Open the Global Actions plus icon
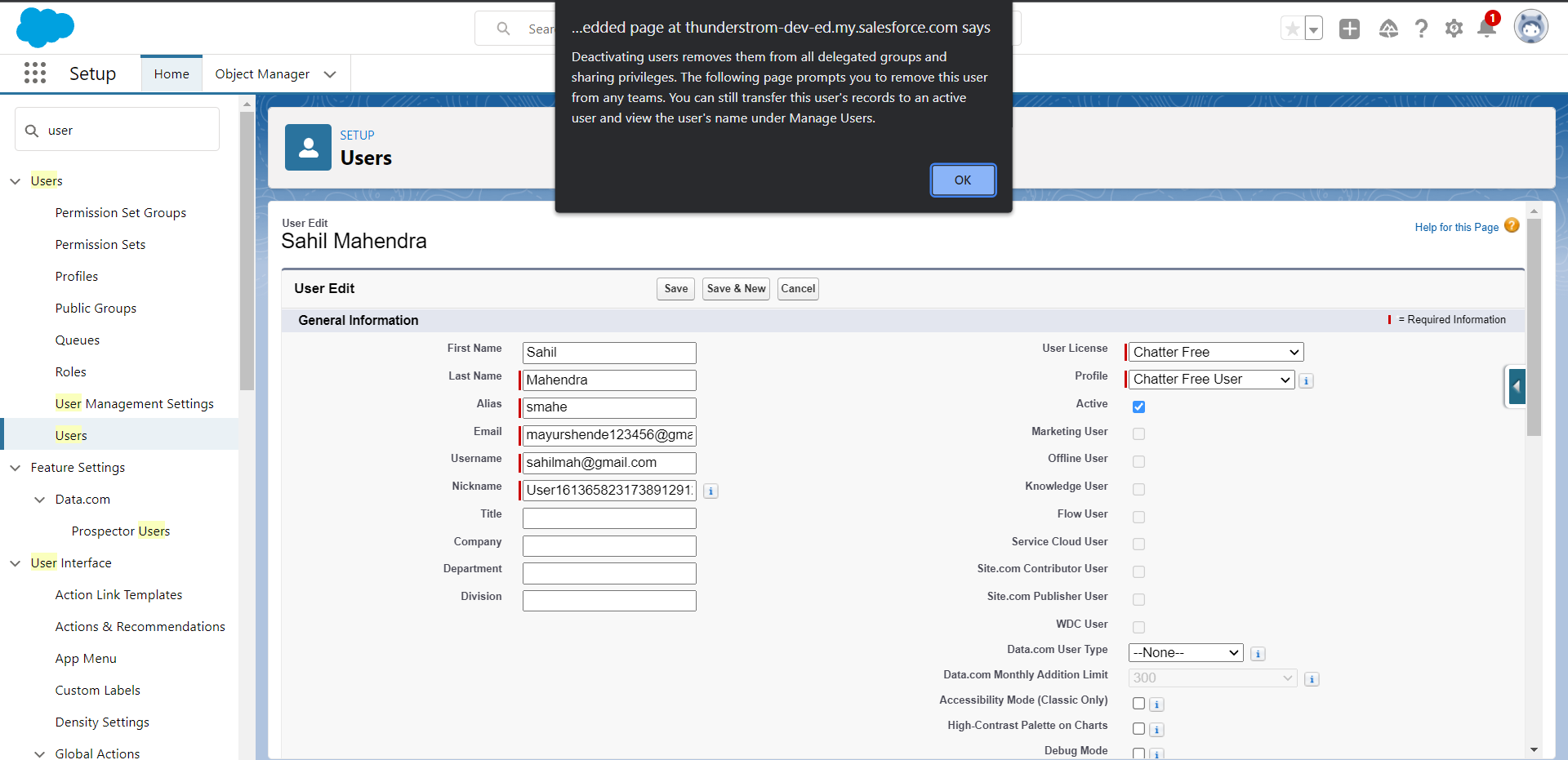Image resolution: width=1568 pixels, height=760 pixels. coord(1349,29)
